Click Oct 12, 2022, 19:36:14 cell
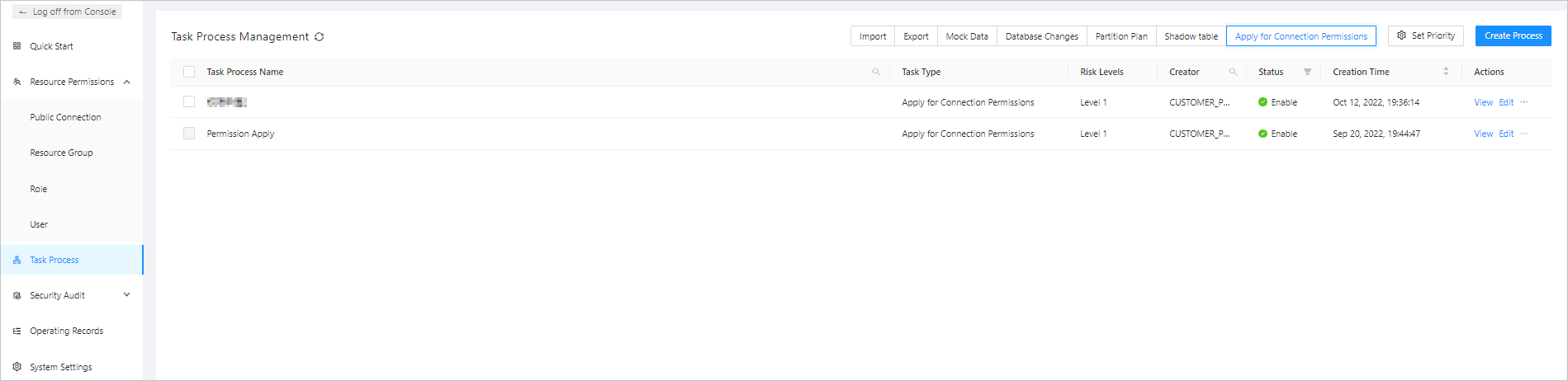This screenshot has height=381, width=1568. (1376, 102)
